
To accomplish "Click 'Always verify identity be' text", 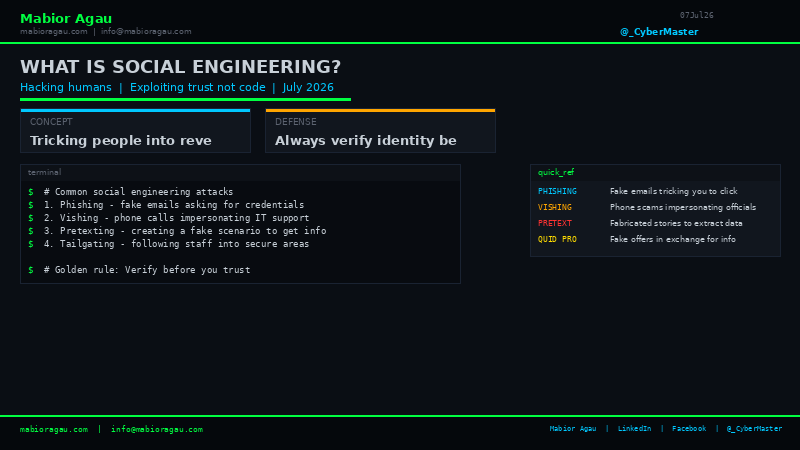I will point(365,141).
